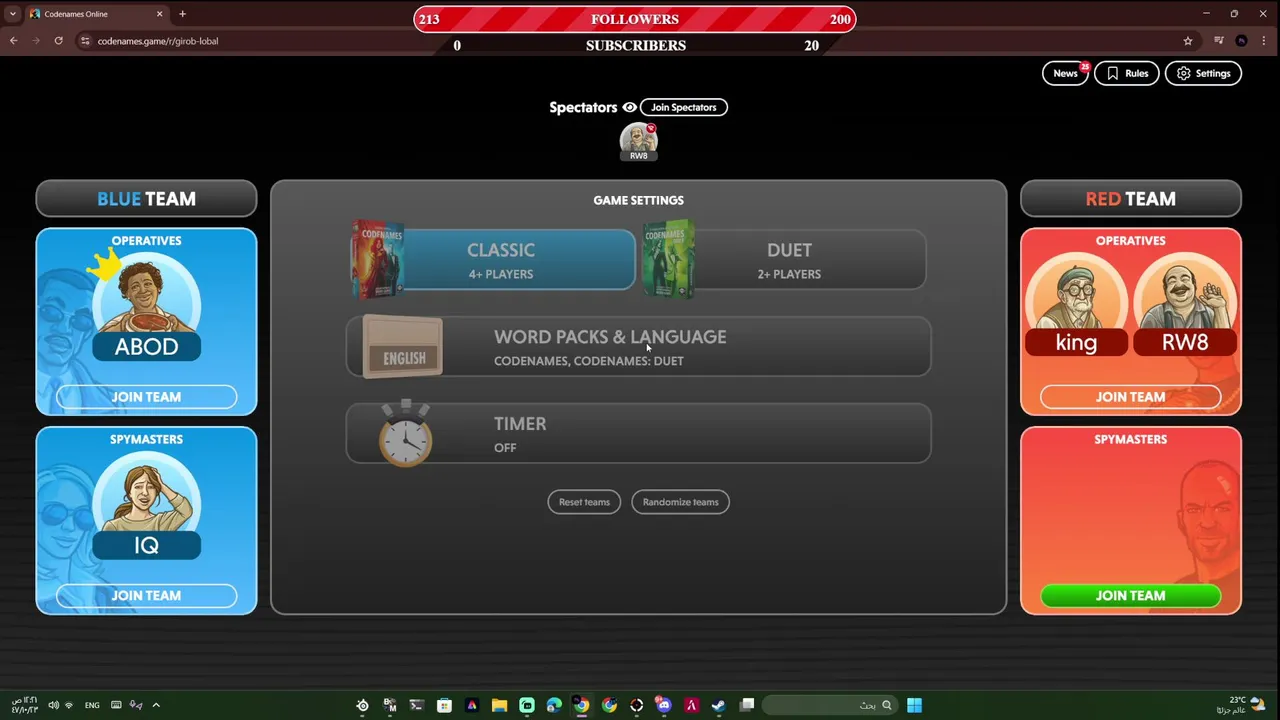Open volume control in system tray
This screenshot has width=1280, height=720.
pos(53,705)
